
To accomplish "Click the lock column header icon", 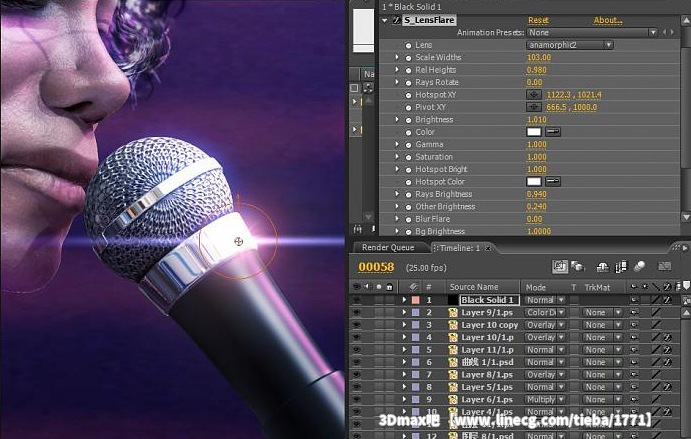I will point(390,287).
